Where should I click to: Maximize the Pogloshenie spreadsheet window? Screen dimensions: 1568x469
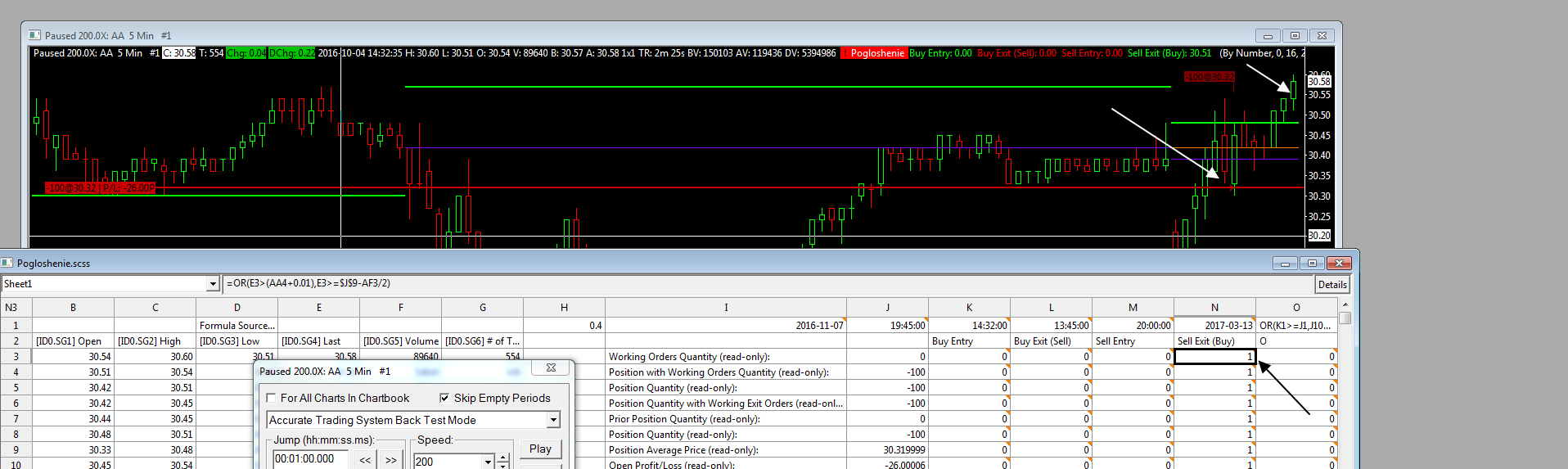(x=1312, y=264)
